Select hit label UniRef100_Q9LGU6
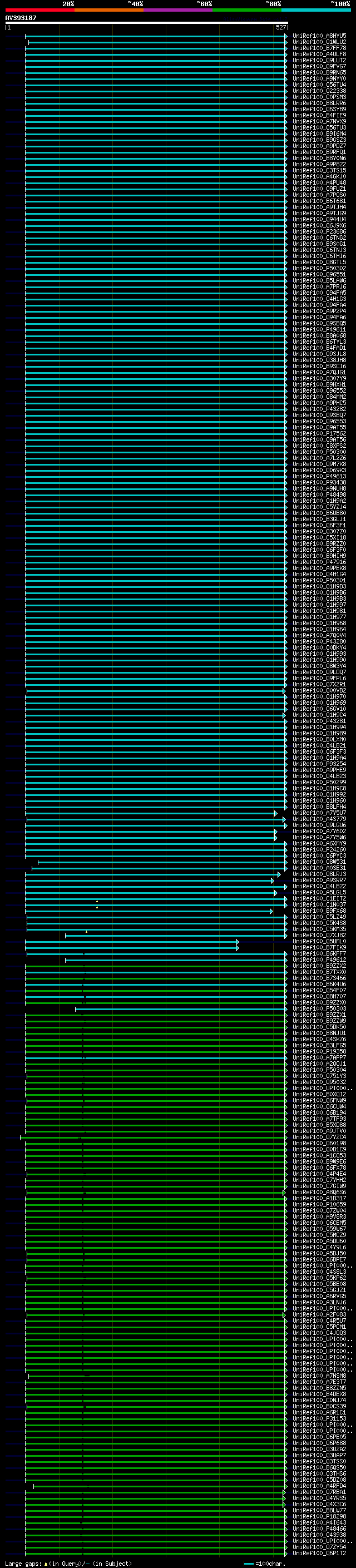This screenshot has height=1568, width=356. point(319,825)
